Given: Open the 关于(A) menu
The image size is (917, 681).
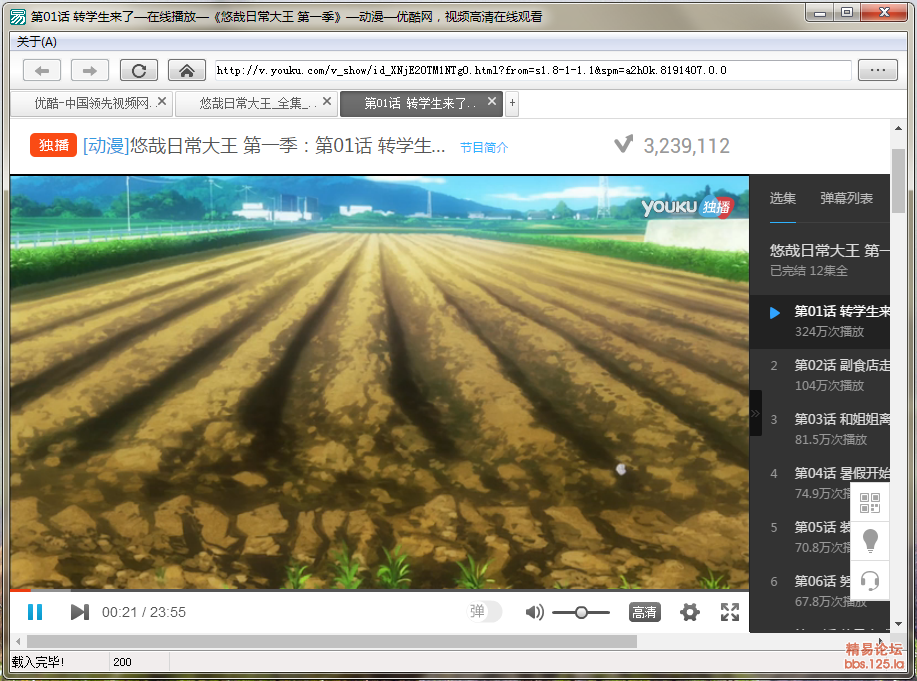Looking at the screenshot, I should [36, 42].
